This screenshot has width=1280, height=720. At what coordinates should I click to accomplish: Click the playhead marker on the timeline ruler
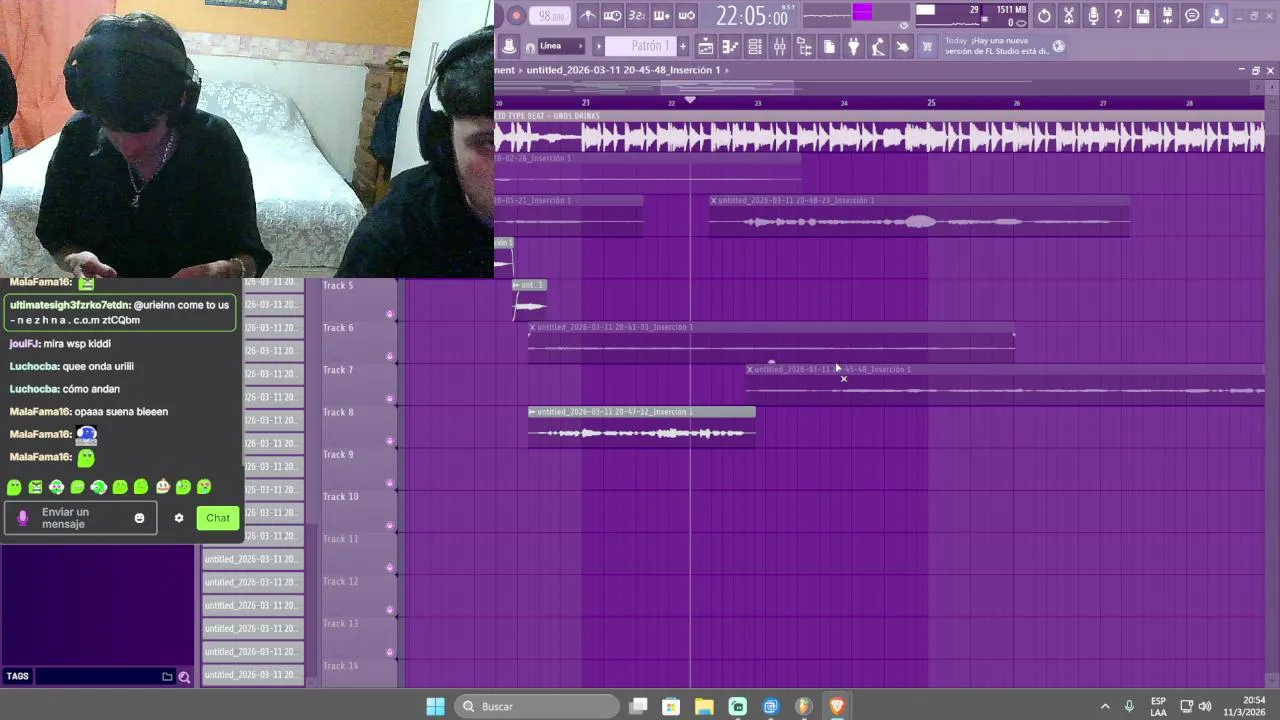(690, 100)
